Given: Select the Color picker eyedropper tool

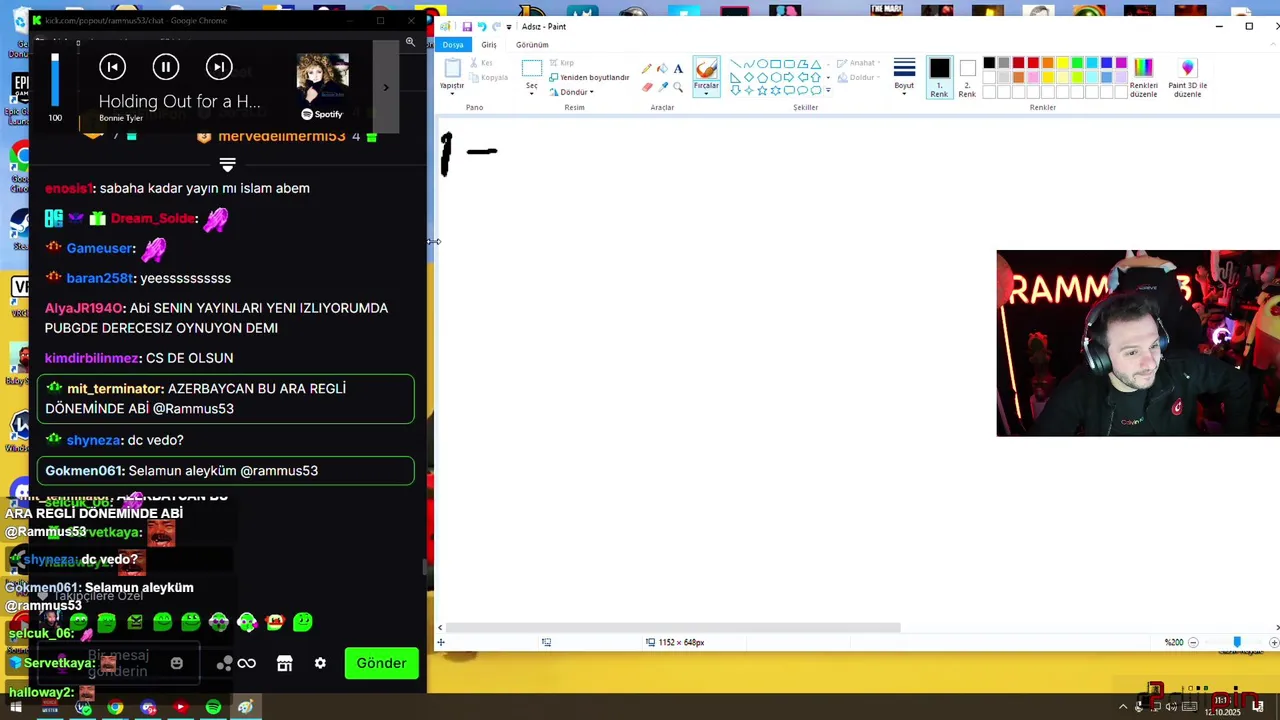Looking at the screenshot, I should pyautogui.click(x=662, y=87).
